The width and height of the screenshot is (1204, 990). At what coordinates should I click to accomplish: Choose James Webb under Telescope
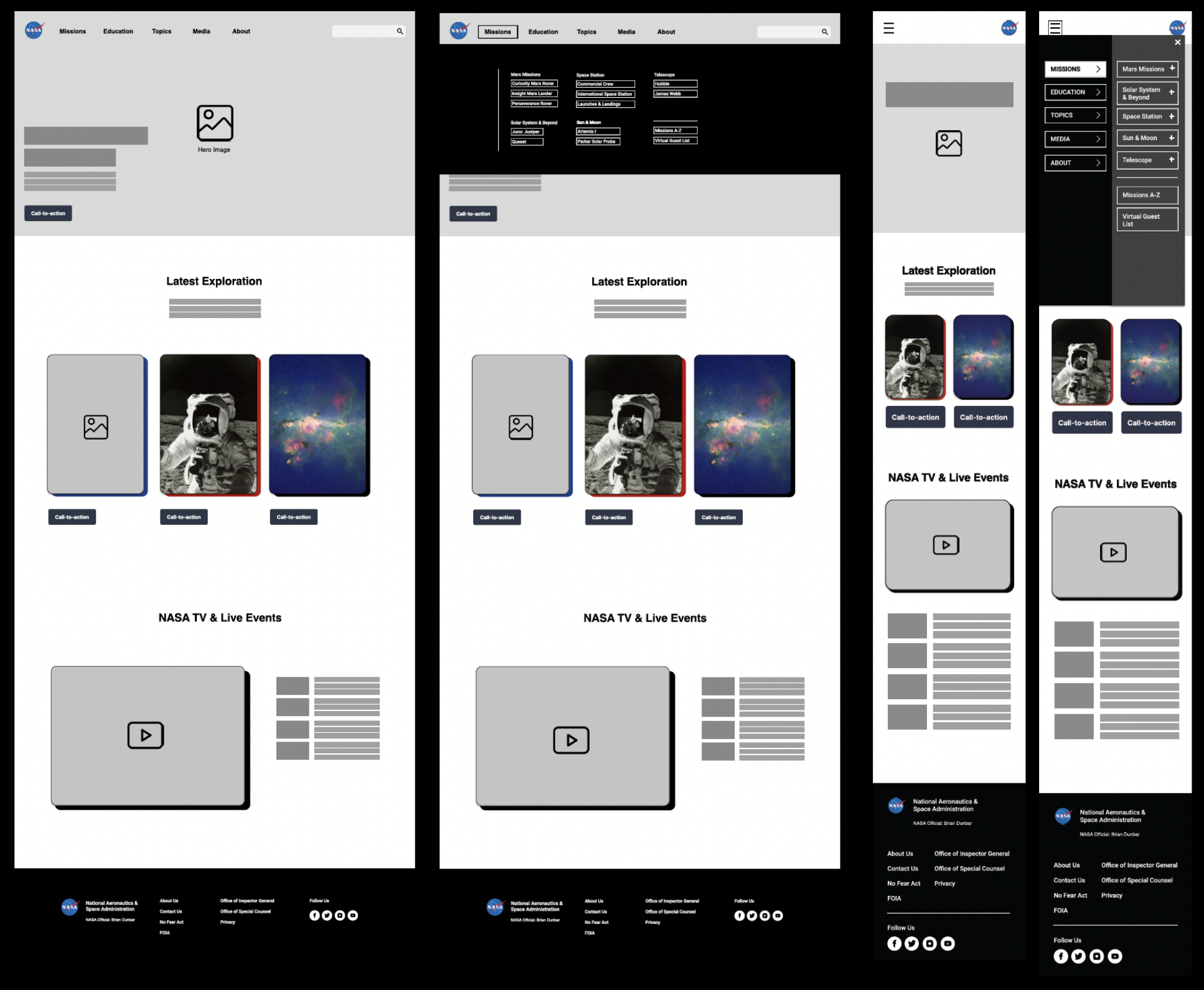[675, 94]
